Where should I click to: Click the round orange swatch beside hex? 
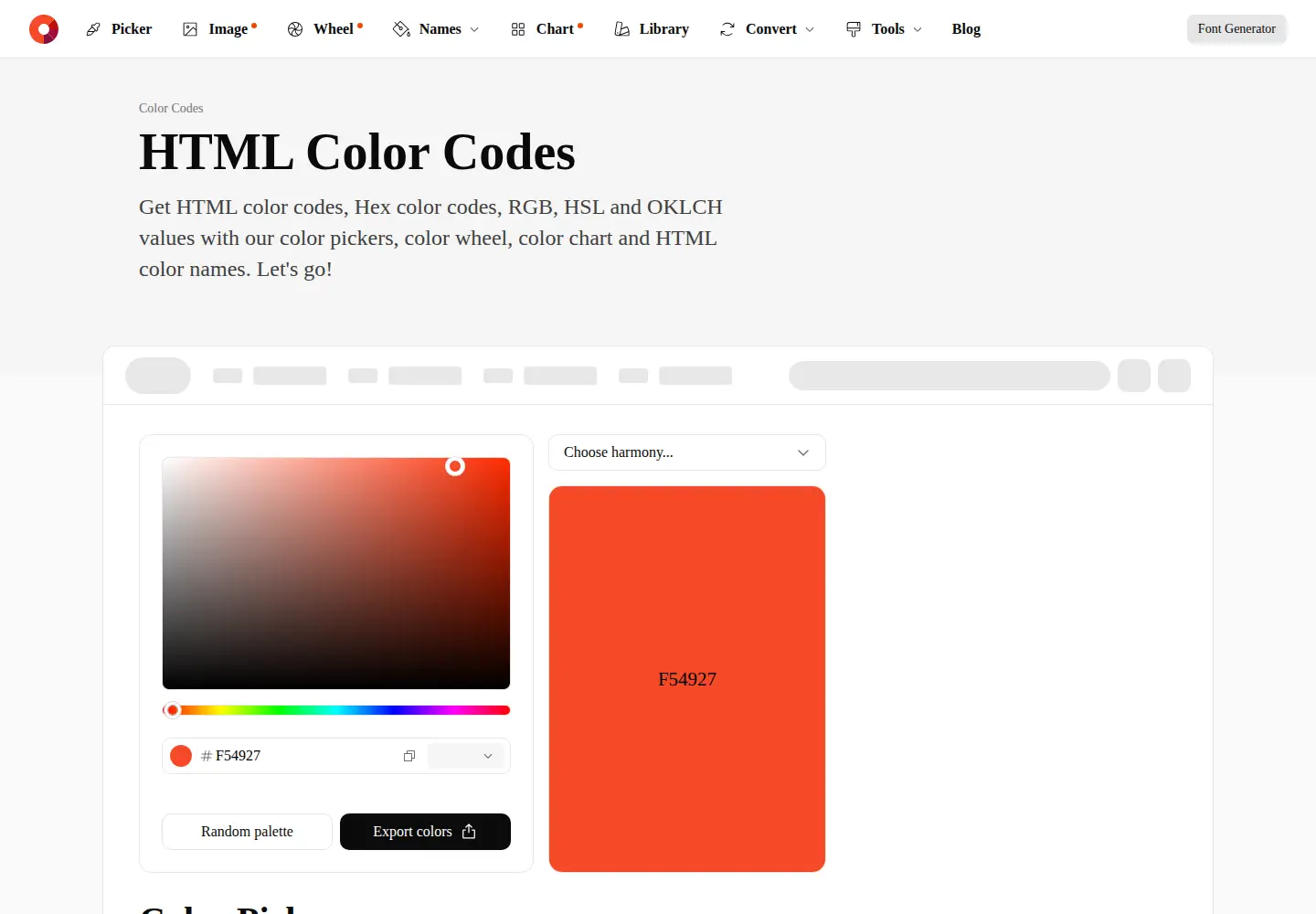181,756
